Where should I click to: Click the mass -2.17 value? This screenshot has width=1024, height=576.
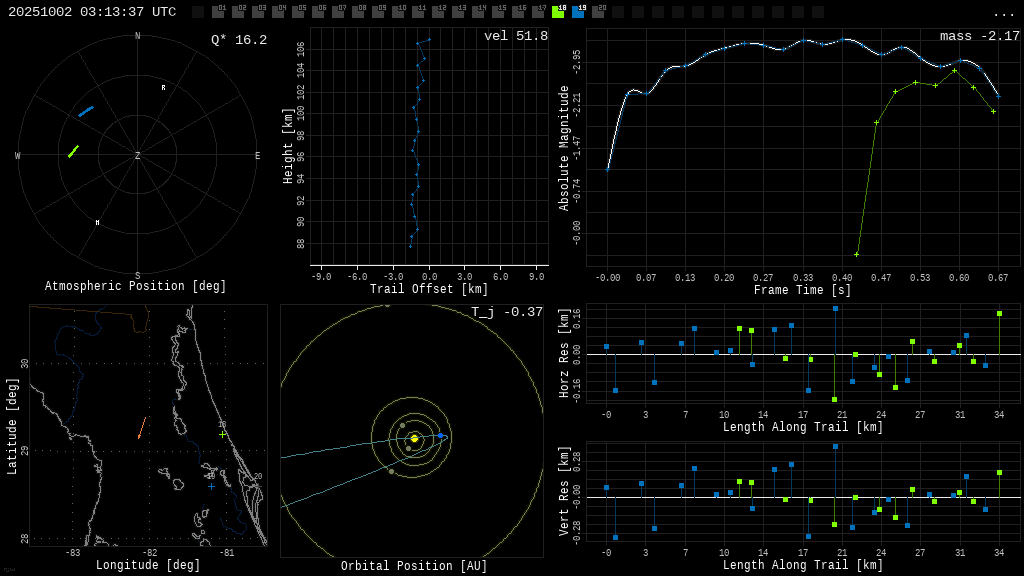(980, 36)
